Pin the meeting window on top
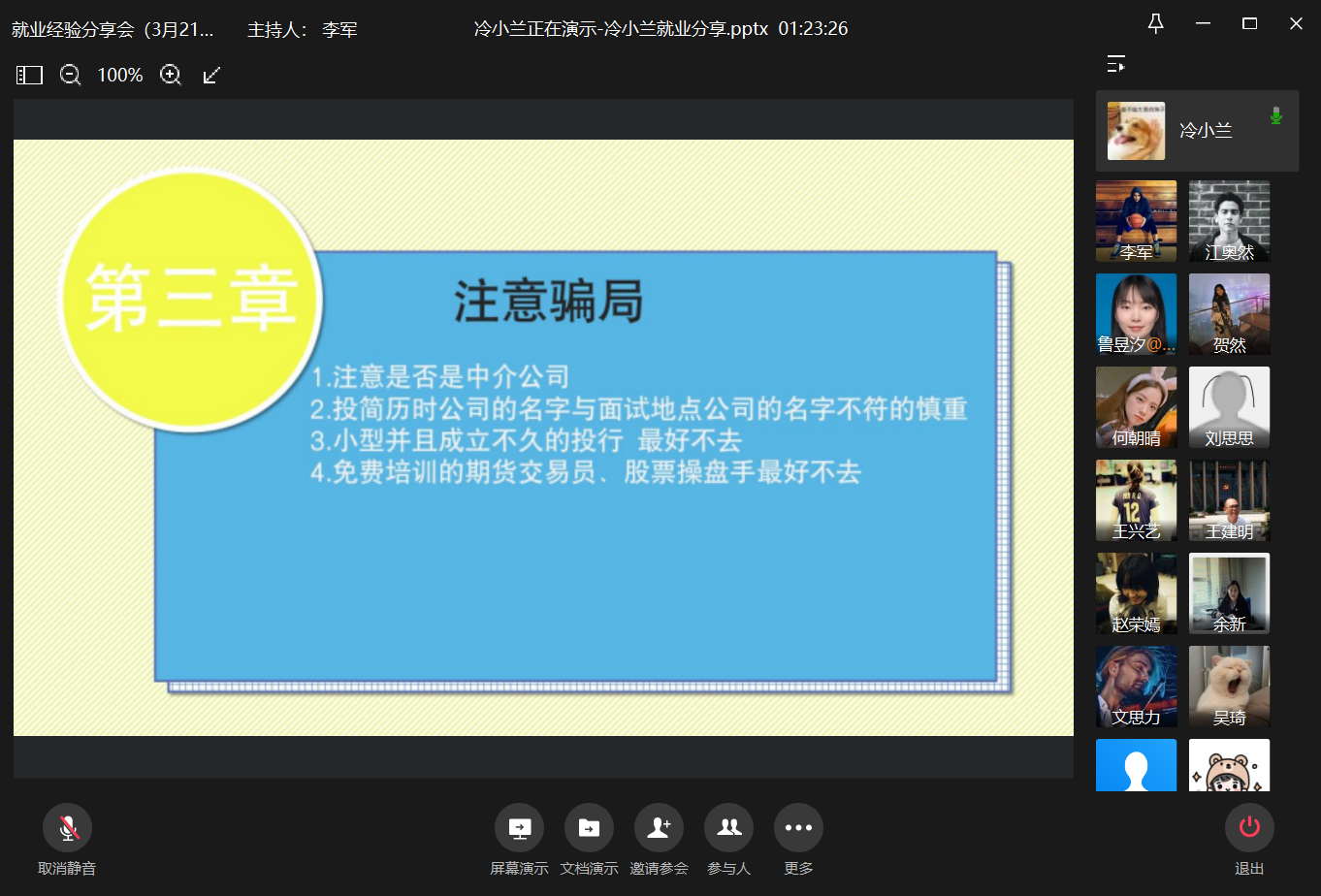Image resolution: width=1321 pixels, height=896 pixels. pos(1155,24)
